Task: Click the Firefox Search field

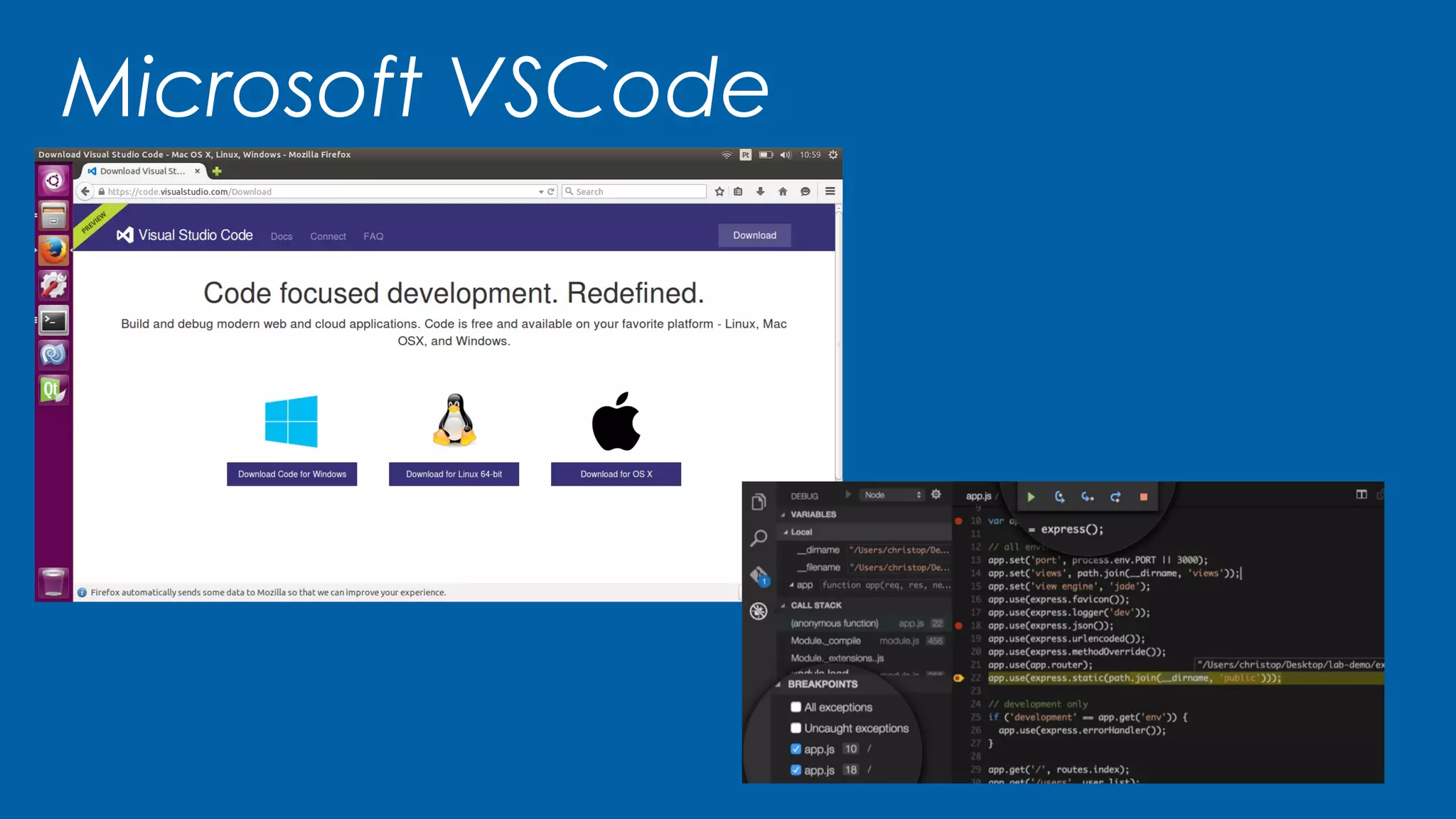Action: point(634,192)
